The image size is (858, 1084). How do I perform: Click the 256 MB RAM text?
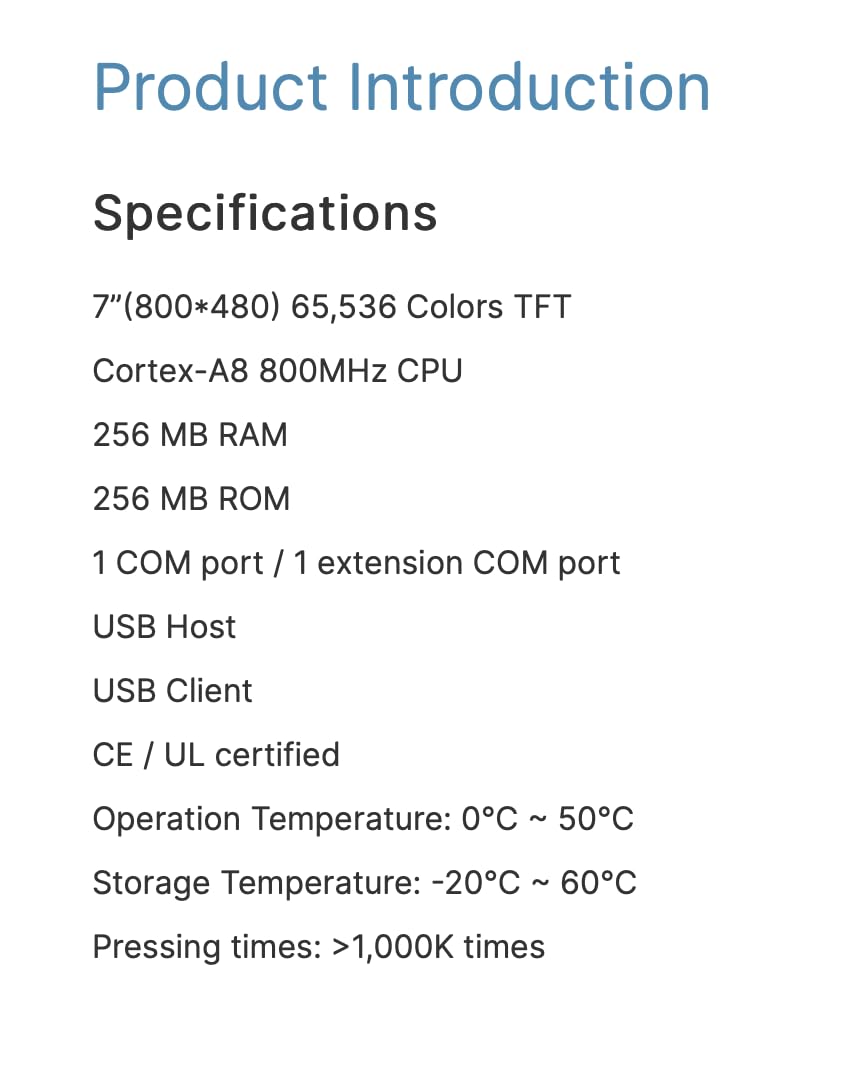[x=190, y=435]
